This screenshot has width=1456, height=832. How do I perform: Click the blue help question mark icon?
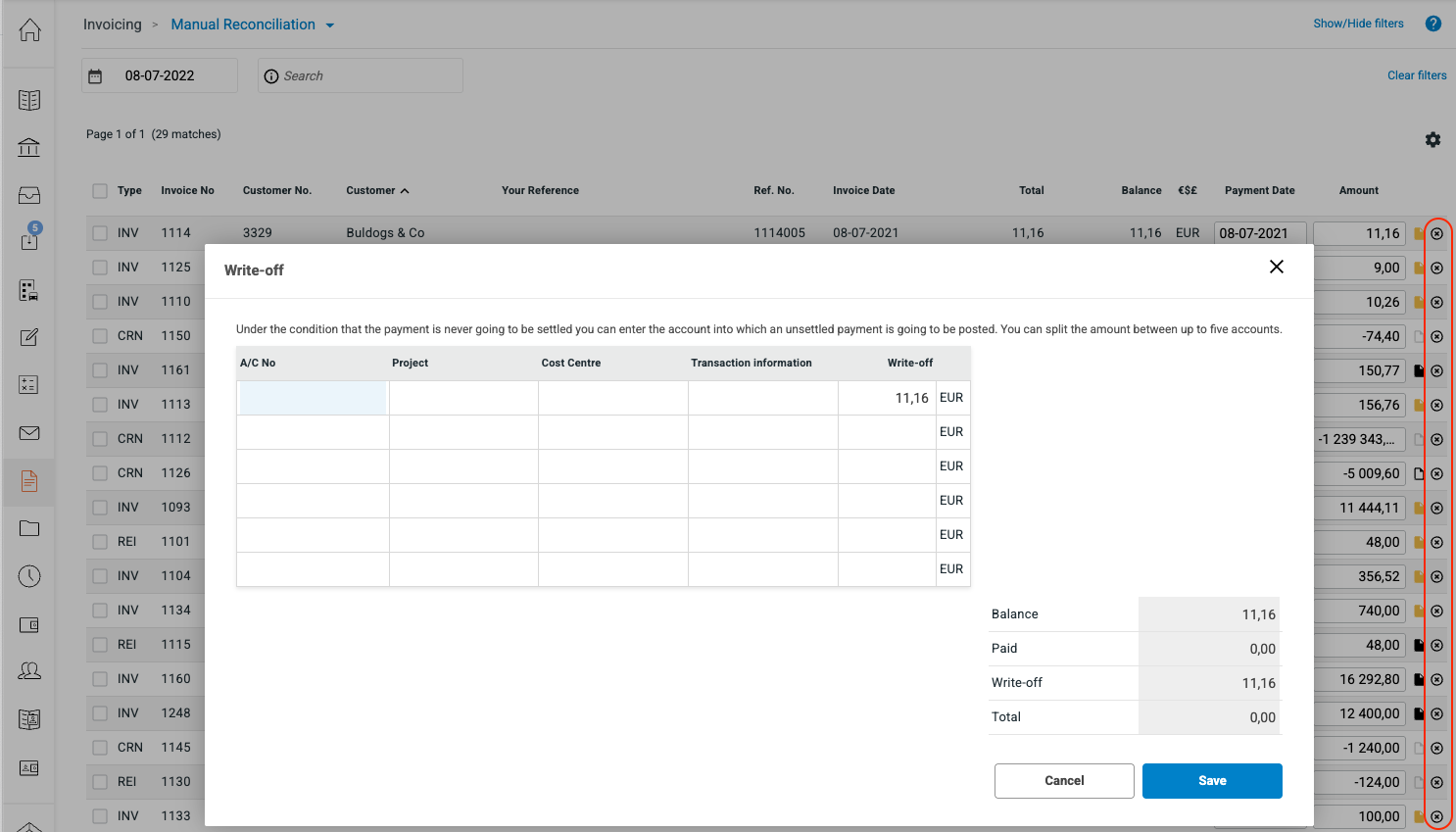pos(1433,24)
